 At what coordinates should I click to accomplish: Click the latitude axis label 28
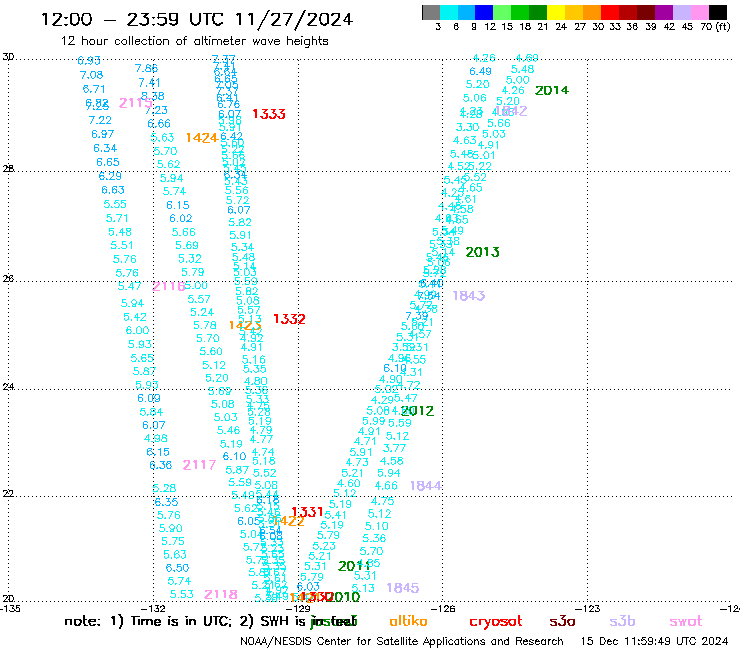[8, 169]
